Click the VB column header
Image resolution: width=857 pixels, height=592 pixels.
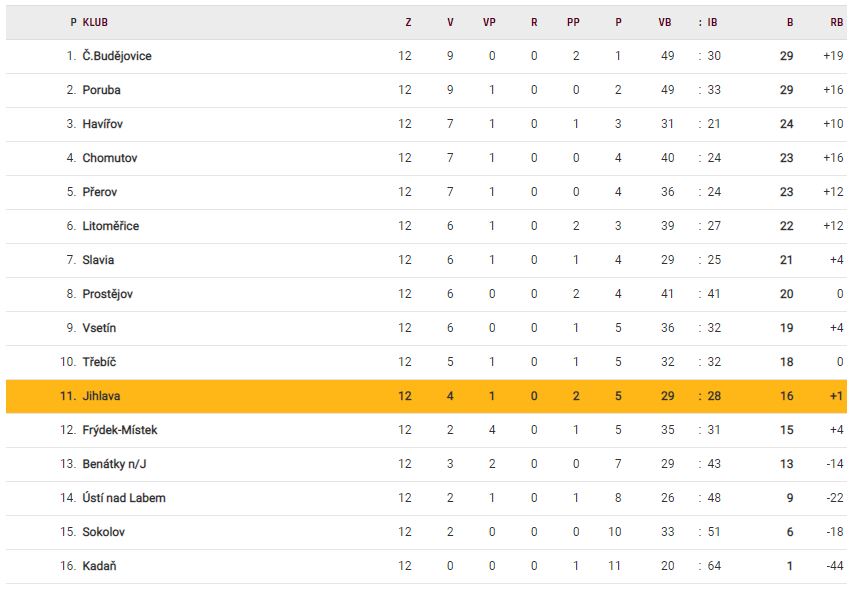coord(665,22)
